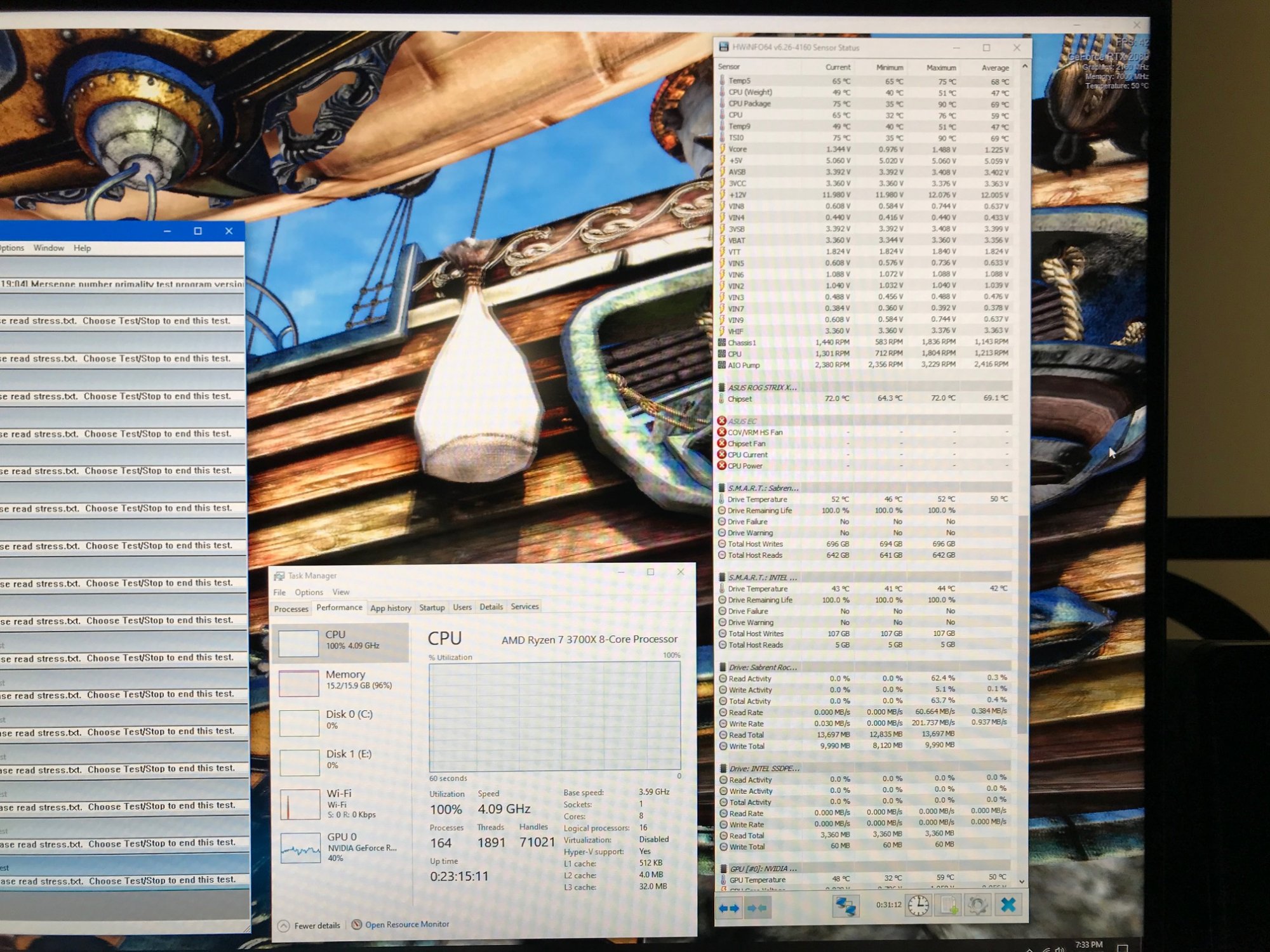Click HWiNFO expand columns blue arrows button
The height and width of the screenshot is (952, 1270).
[729, 908]
